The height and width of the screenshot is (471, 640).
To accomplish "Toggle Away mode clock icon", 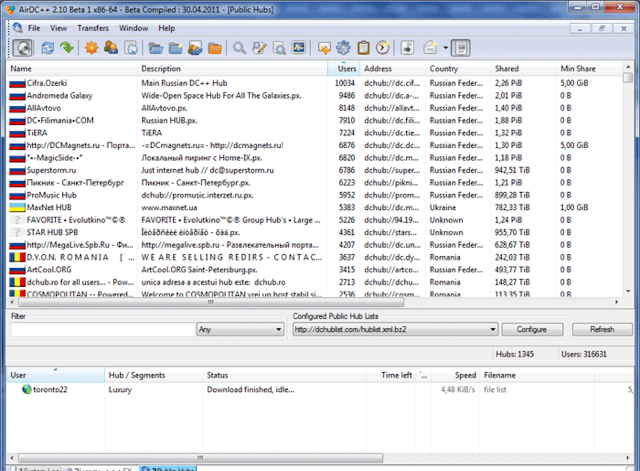I will (383, 48).
